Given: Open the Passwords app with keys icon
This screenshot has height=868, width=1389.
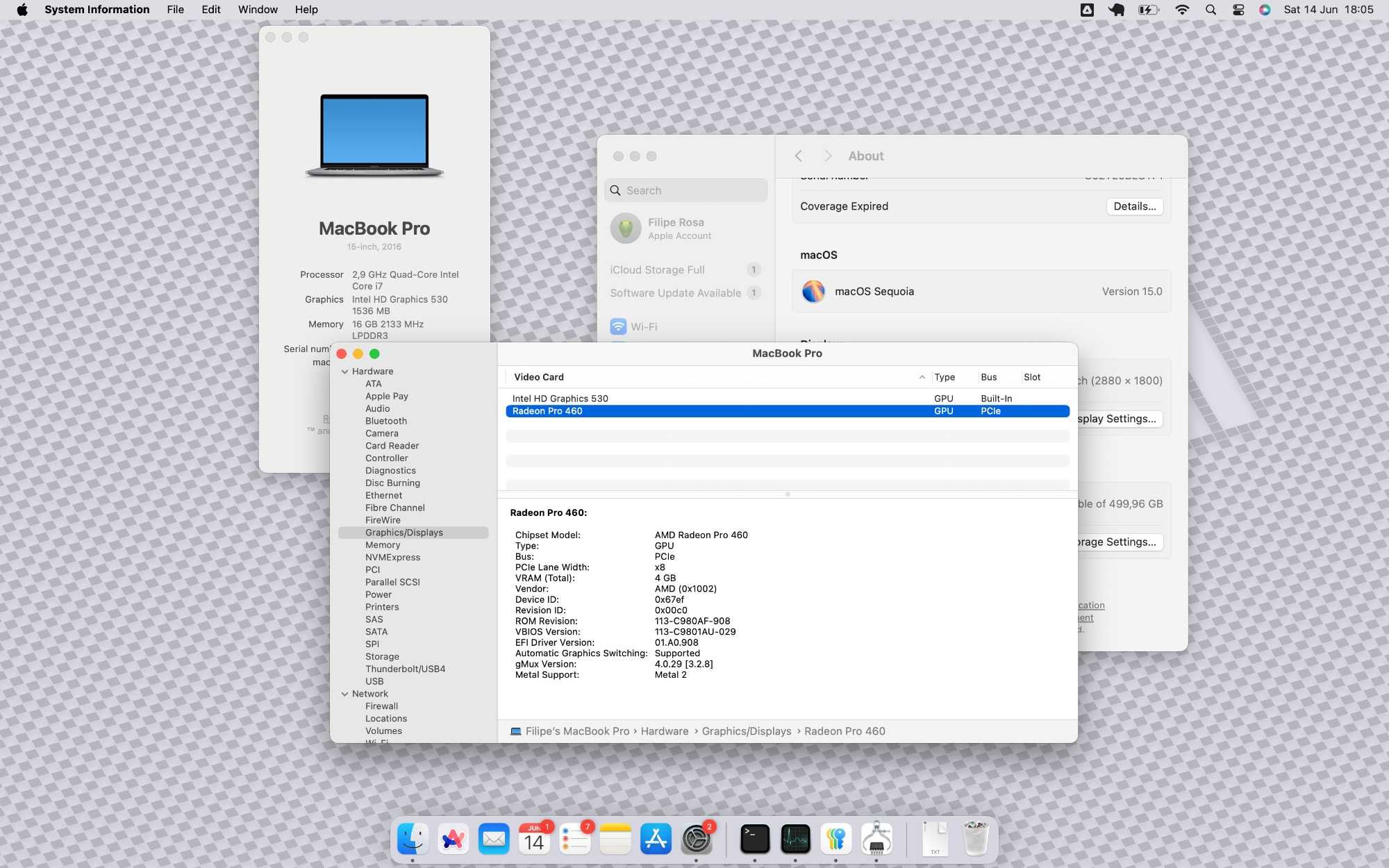Looking at the screenshot, I should [835, 839].
